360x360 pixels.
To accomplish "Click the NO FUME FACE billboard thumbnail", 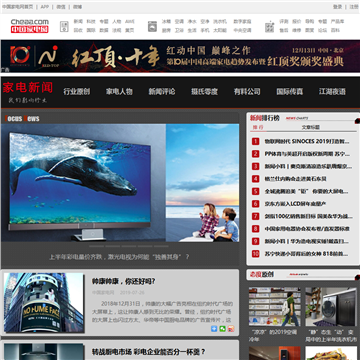I will click(44, 303).
